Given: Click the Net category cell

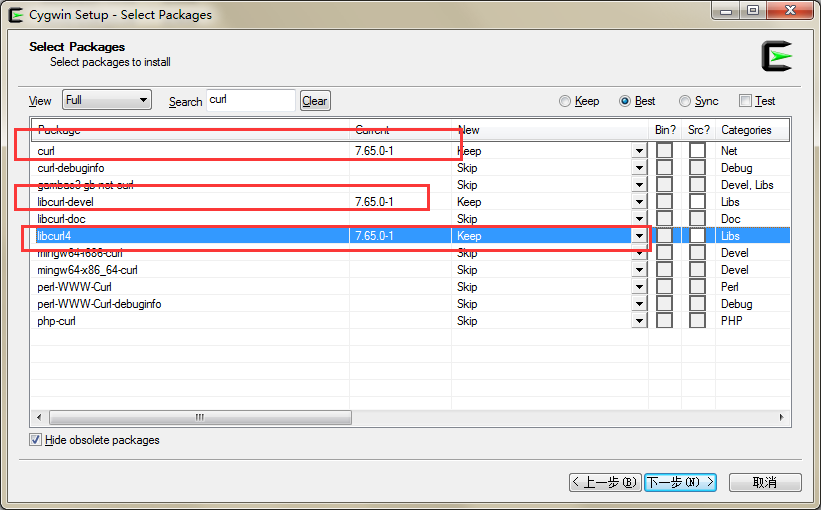Looking at the screenshot, I should pyautogui.click(x=729, y=151).
